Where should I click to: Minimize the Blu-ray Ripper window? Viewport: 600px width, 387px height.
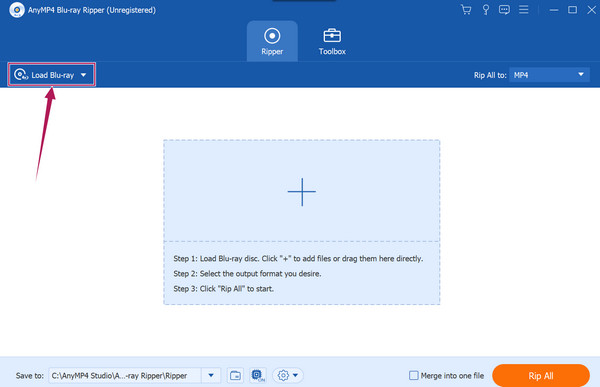554,10
